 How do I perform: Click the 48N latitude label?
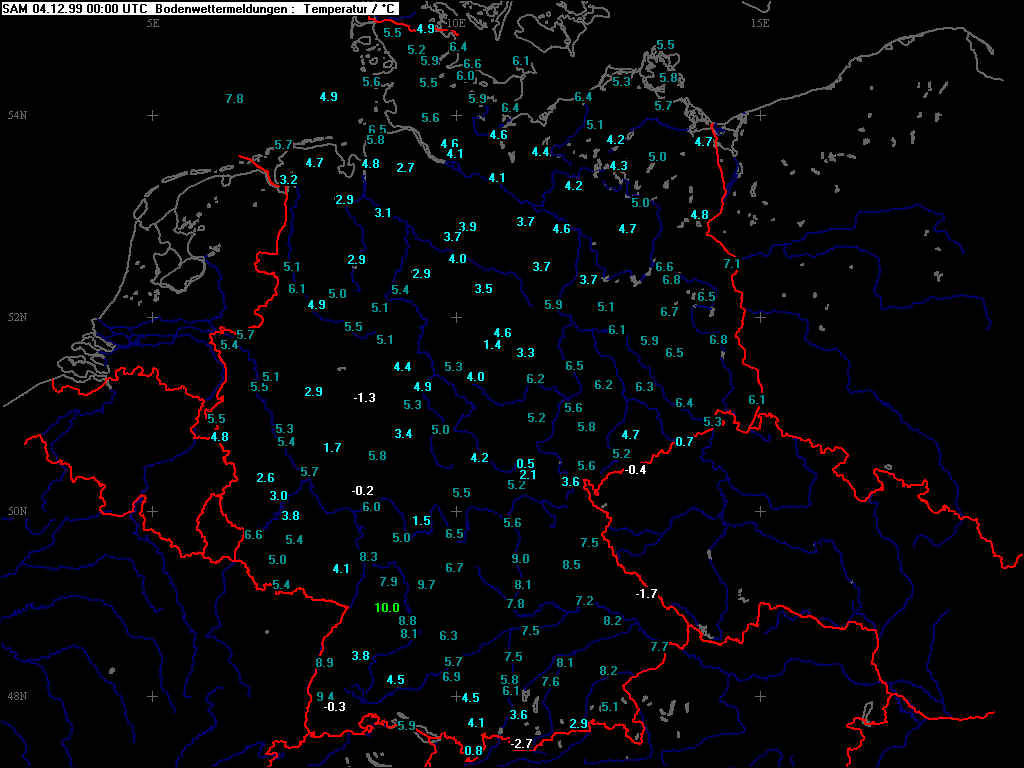click(17, 697)
